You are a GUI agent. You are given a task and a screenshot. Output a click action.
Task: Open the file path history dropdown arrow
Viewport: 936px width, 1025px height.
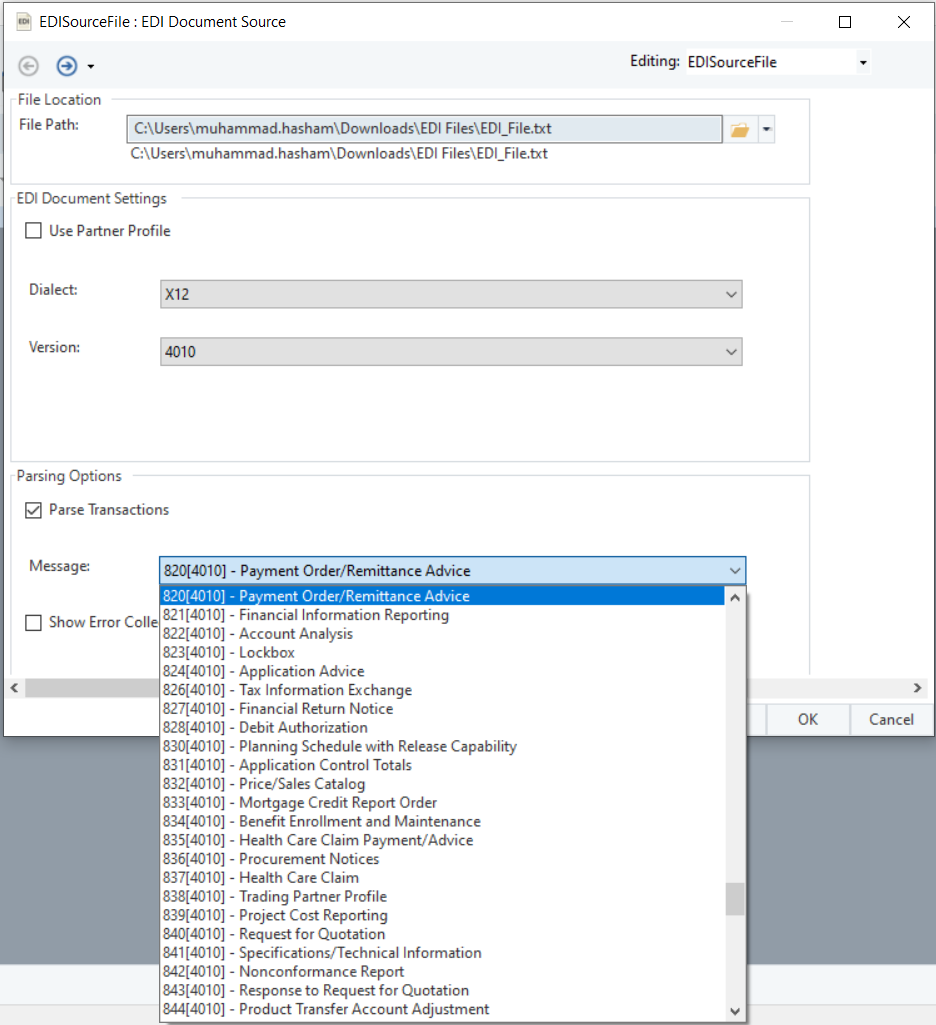pos(766,130)
